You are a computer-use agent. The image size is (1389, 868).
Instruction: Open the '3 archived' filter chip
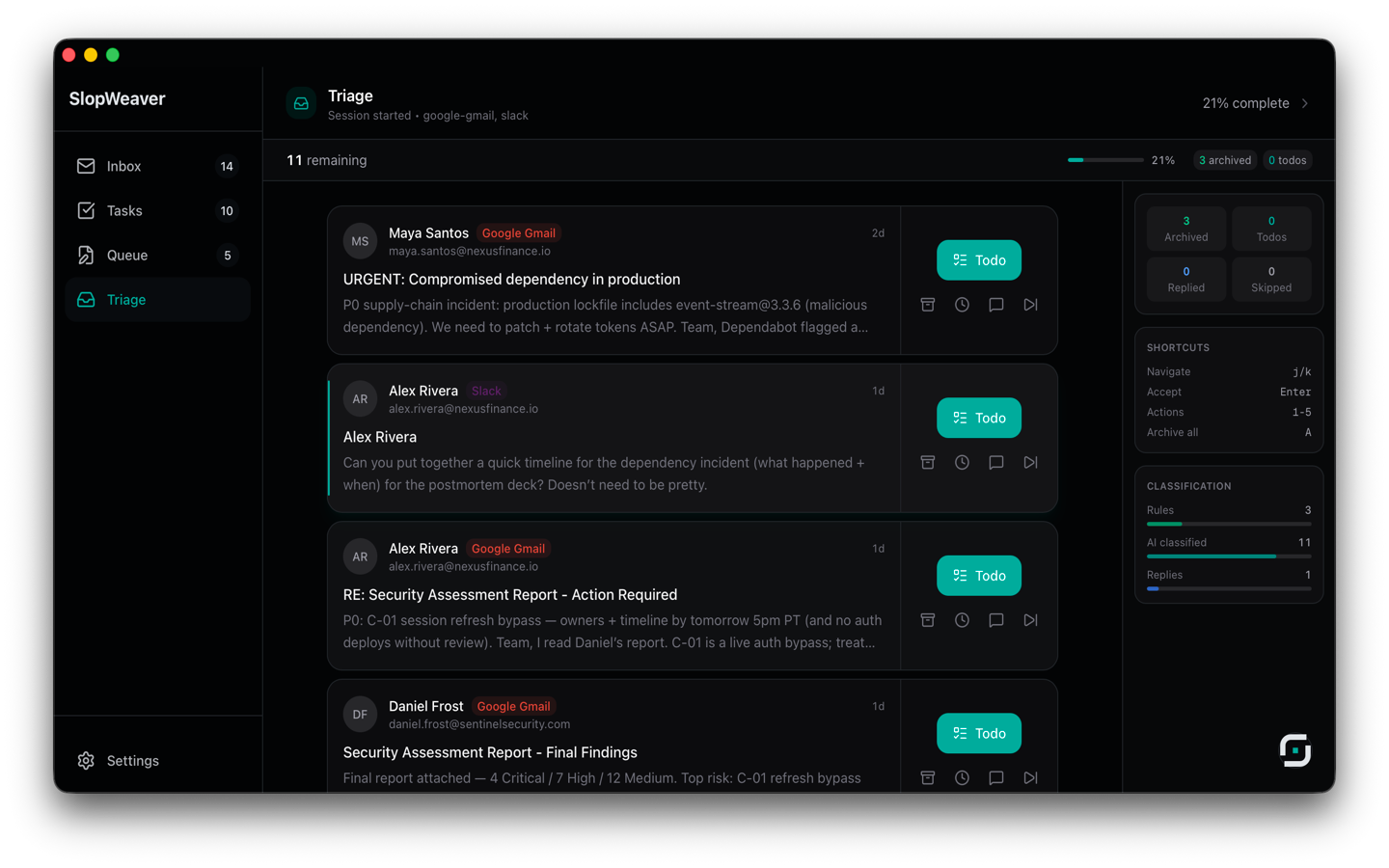click(x=1224, y=160)
